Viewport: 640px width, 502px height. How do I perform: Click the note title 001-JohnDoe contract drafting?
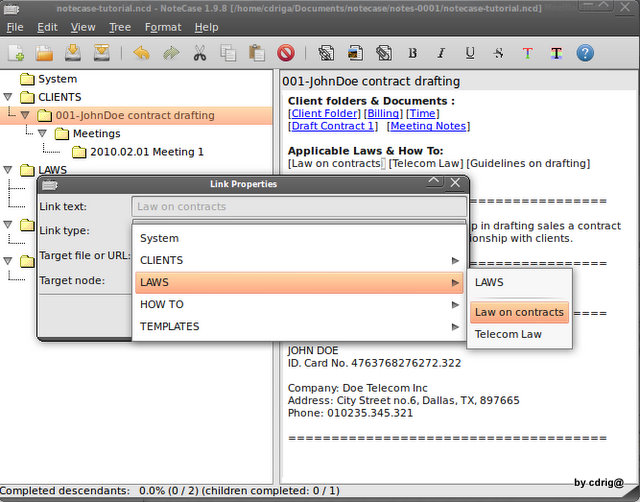[371, 81]
